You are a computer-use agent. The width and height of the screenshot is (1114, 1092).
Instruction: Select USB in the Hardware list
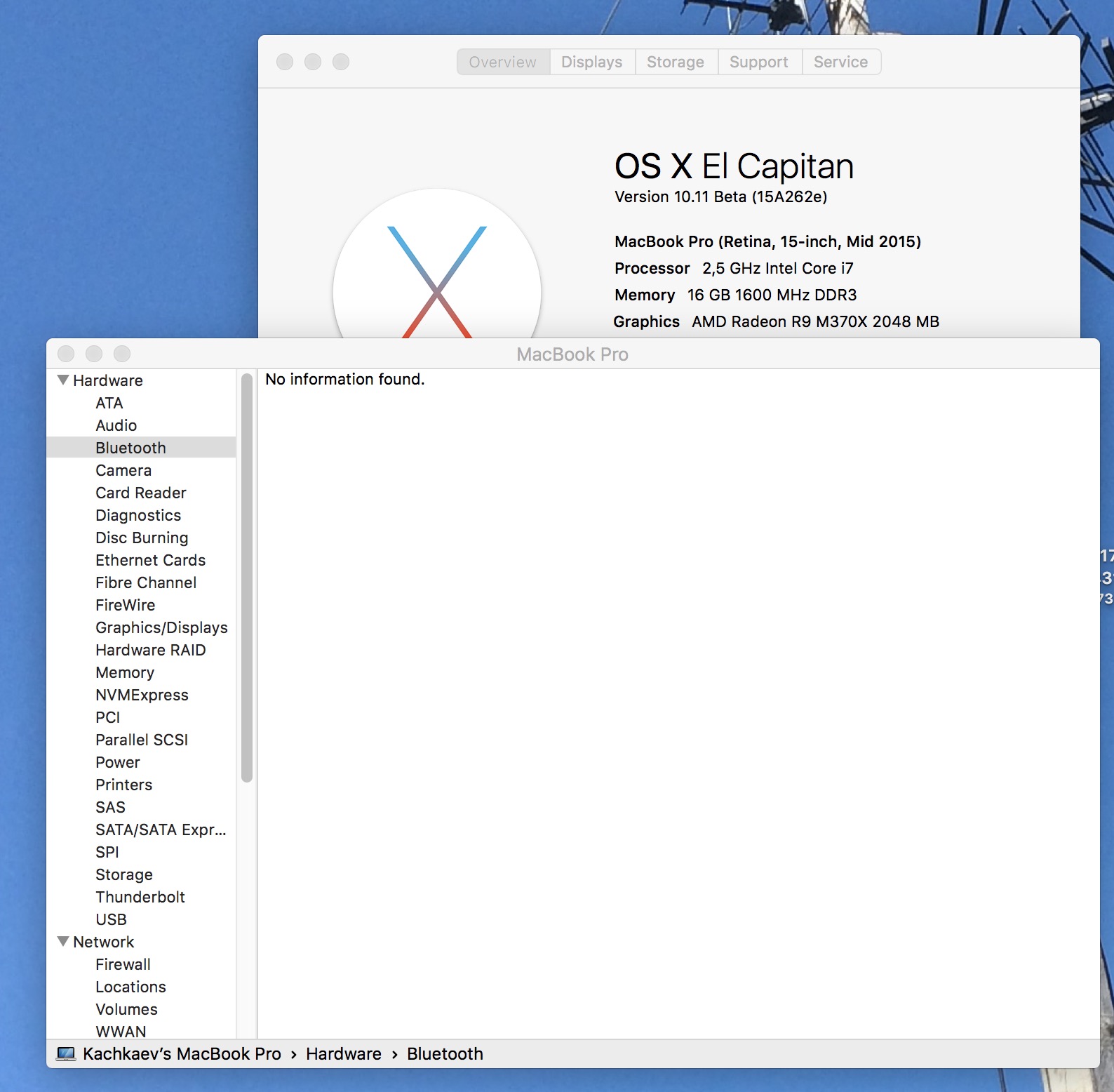(112, 919)
